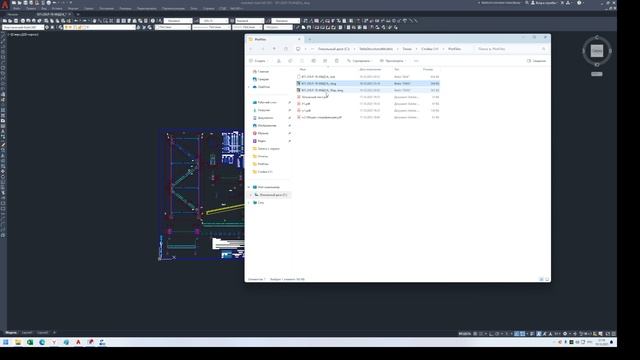Open the dimension style dropdown (ISO-25)
This screenshot has height=360, width=640.
point(214,20)
